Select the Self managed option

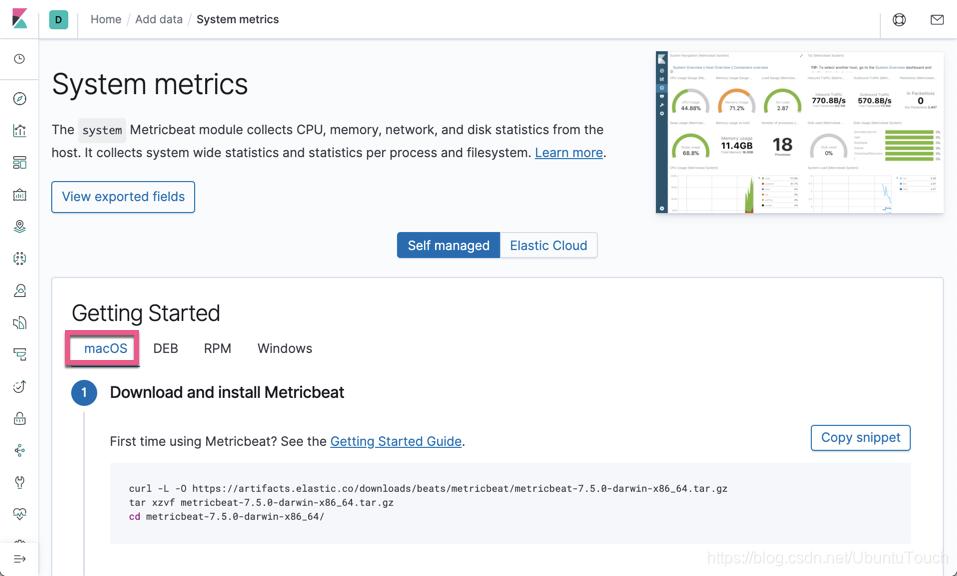[x=448, y=246]
